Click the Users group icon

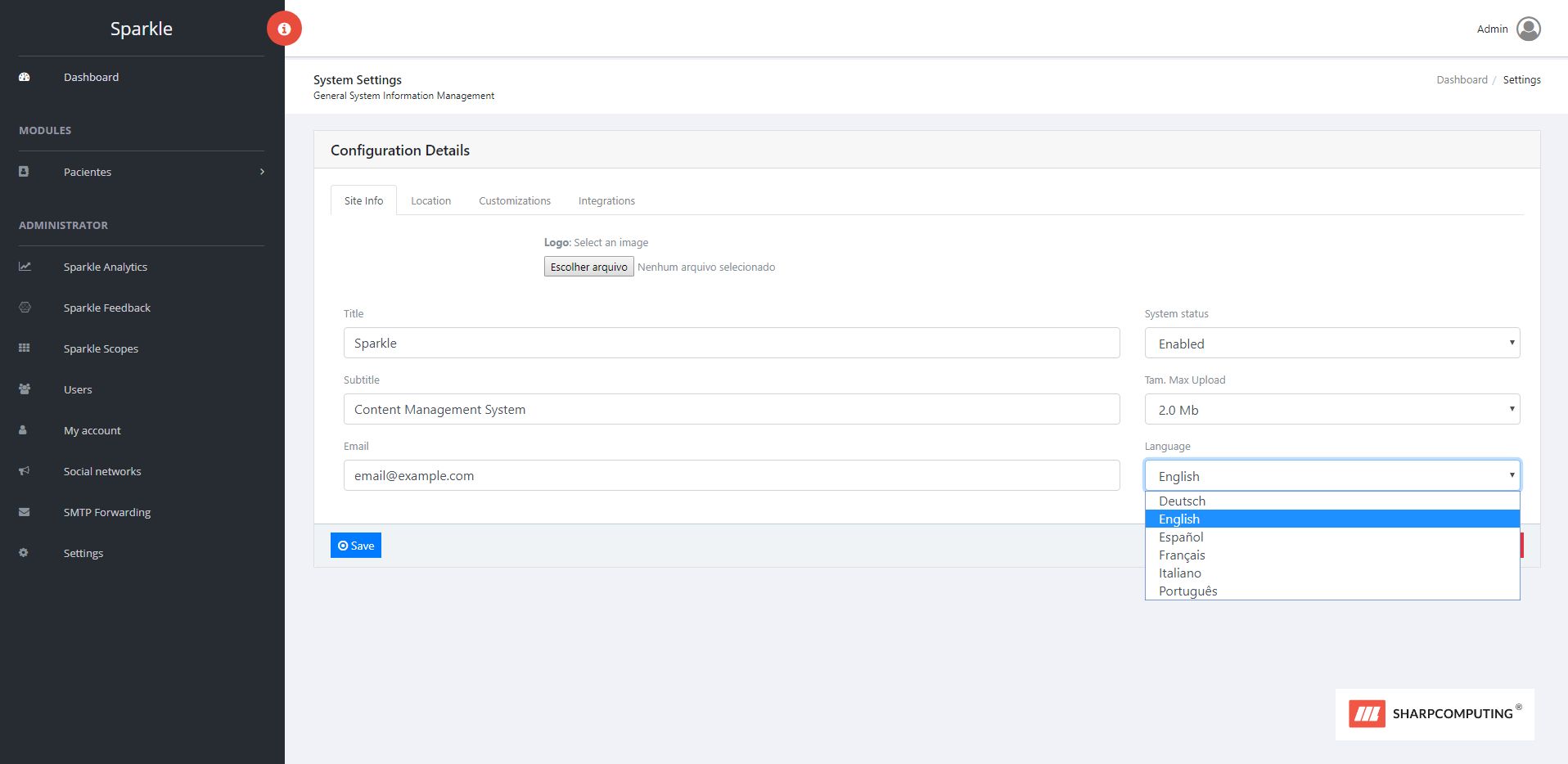pyautogui.click(x=25, y=389)
